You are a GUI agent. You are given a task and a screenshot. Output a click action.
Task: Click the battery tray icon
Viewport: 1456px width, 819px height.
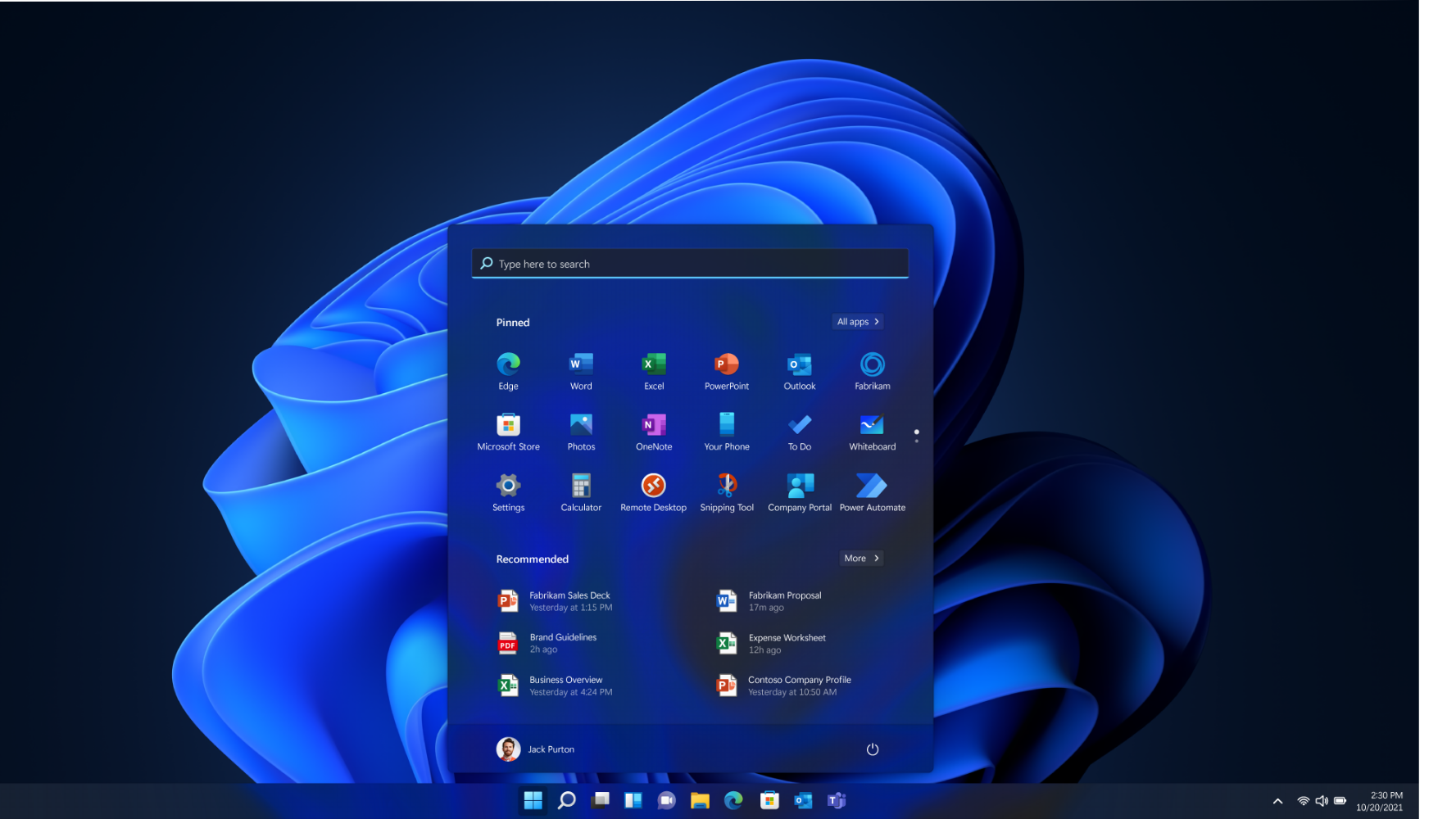(x=1340, y=801)
